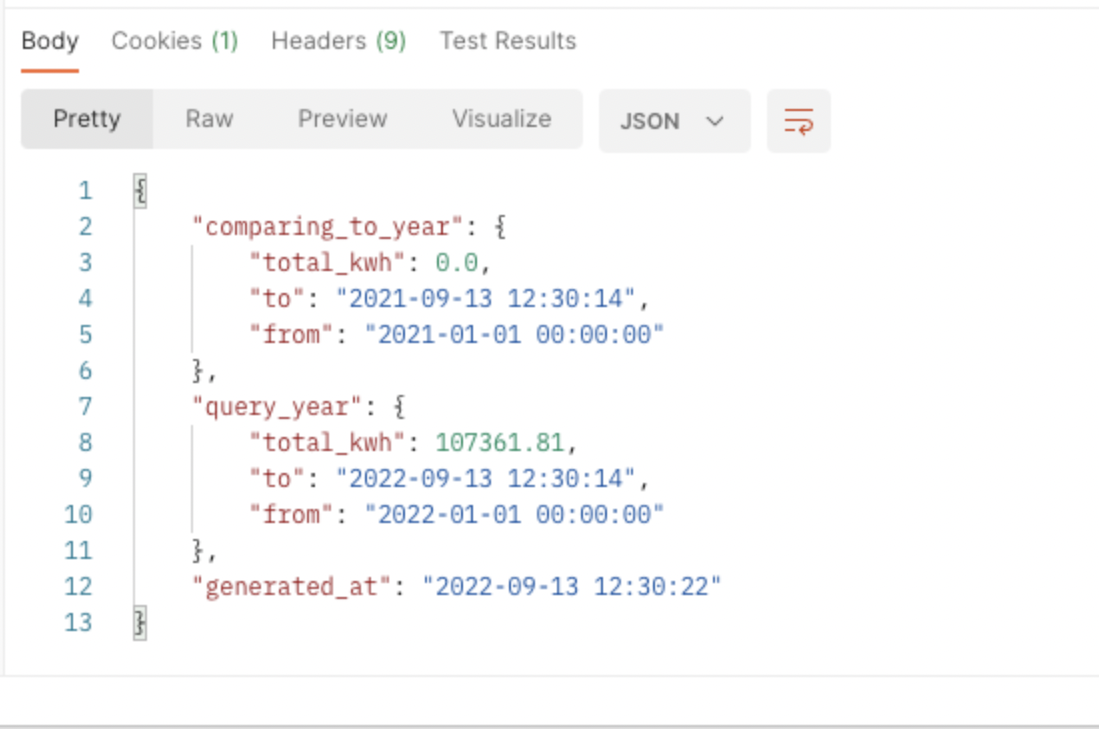Click line number 7 in the gutter

click(x=84, y=407)
